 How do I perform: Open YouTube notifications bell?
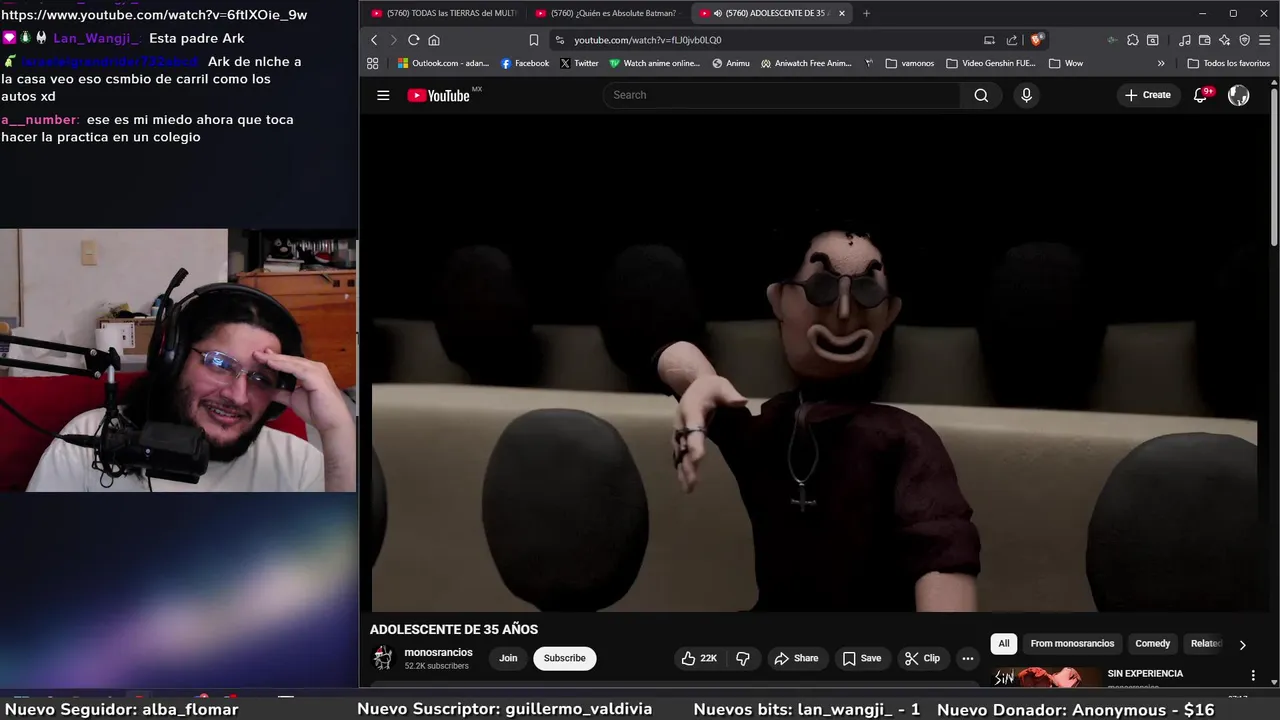point(1201,95)
